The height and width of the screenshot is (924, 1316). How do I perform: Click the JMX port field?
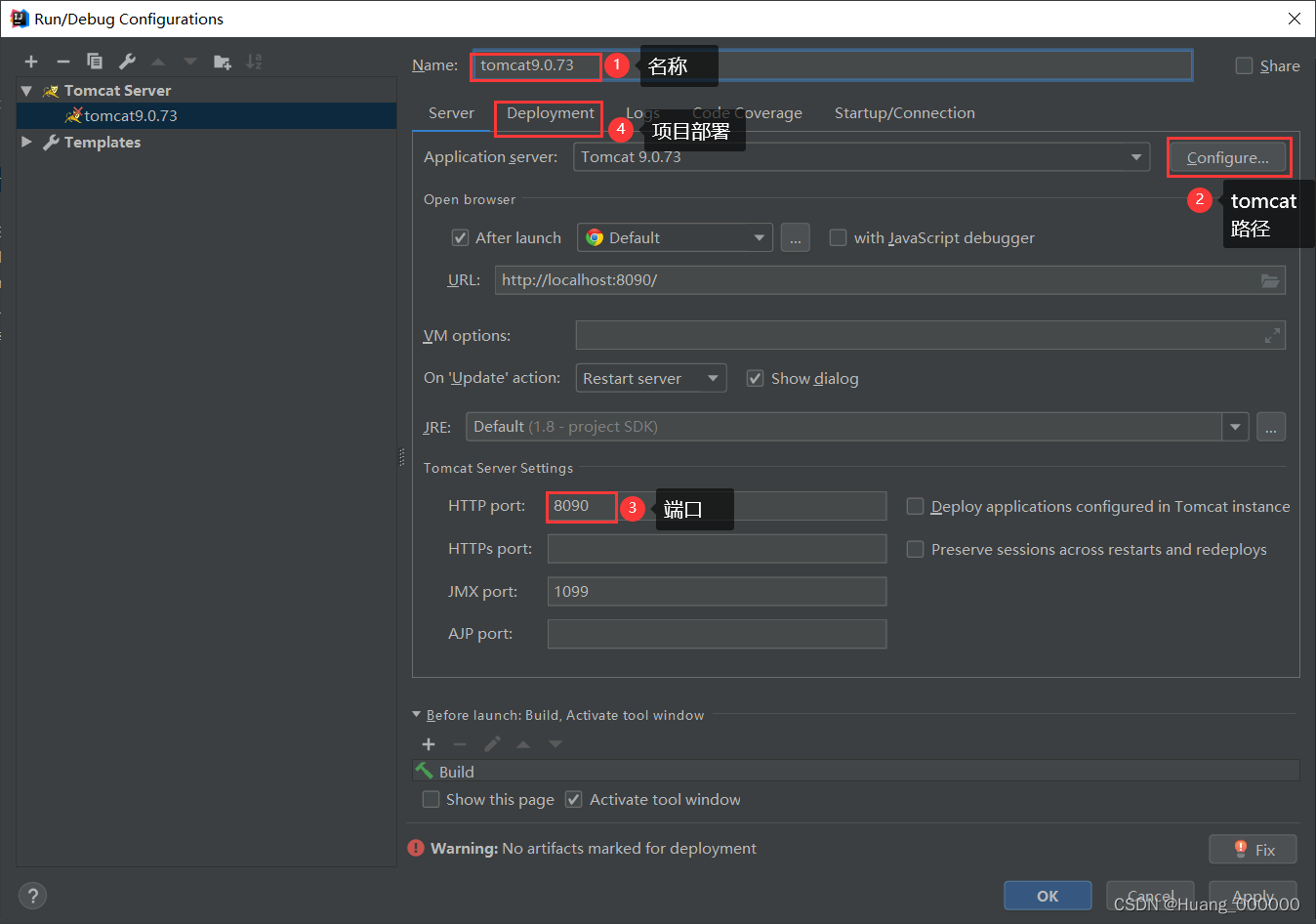tap(717, 591)
